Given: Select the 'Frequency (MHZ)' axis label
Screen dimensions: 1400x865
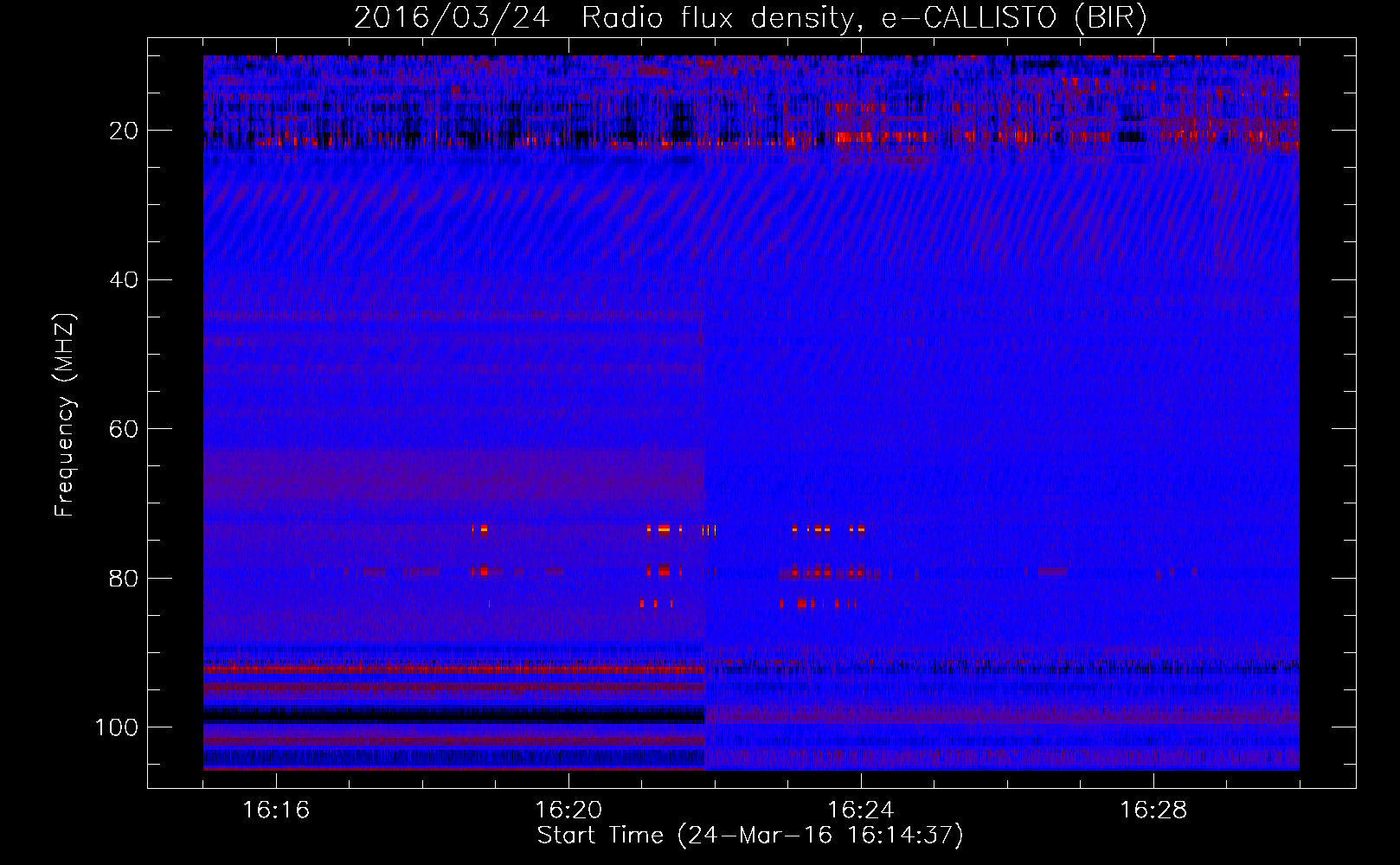Looking at the screenshot, I should tap(66, 415).
